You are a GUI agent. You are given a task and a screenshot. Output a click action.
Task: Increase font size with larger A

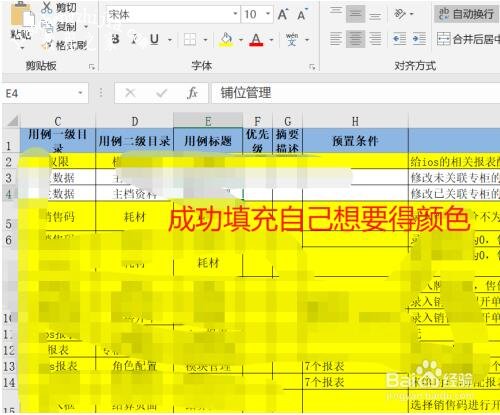(283, 15)
